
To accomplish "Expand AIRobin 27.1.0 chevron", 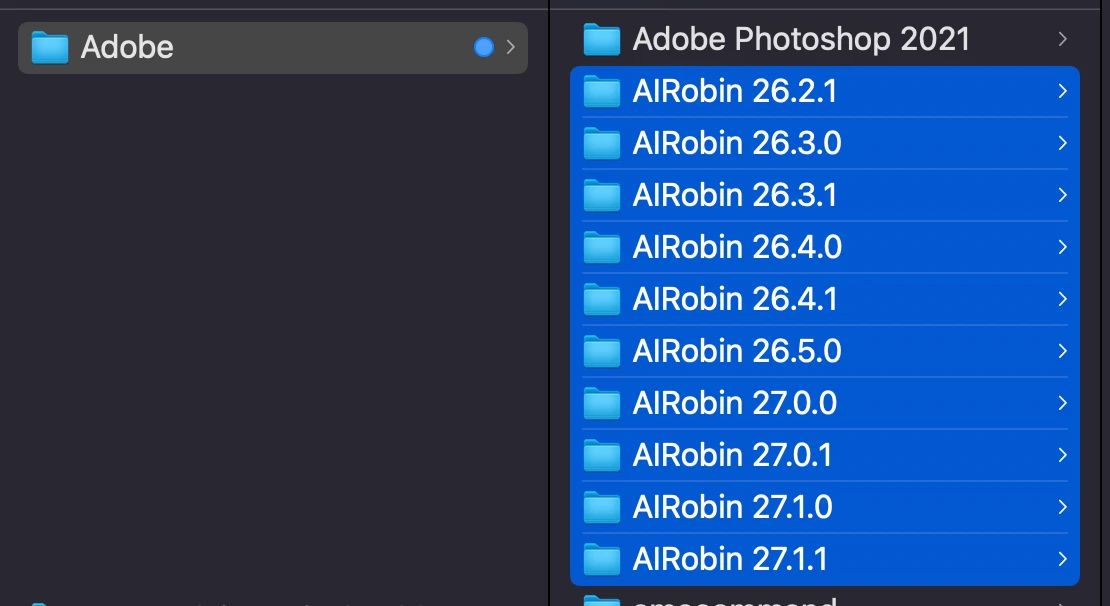I will [1063, 507].
